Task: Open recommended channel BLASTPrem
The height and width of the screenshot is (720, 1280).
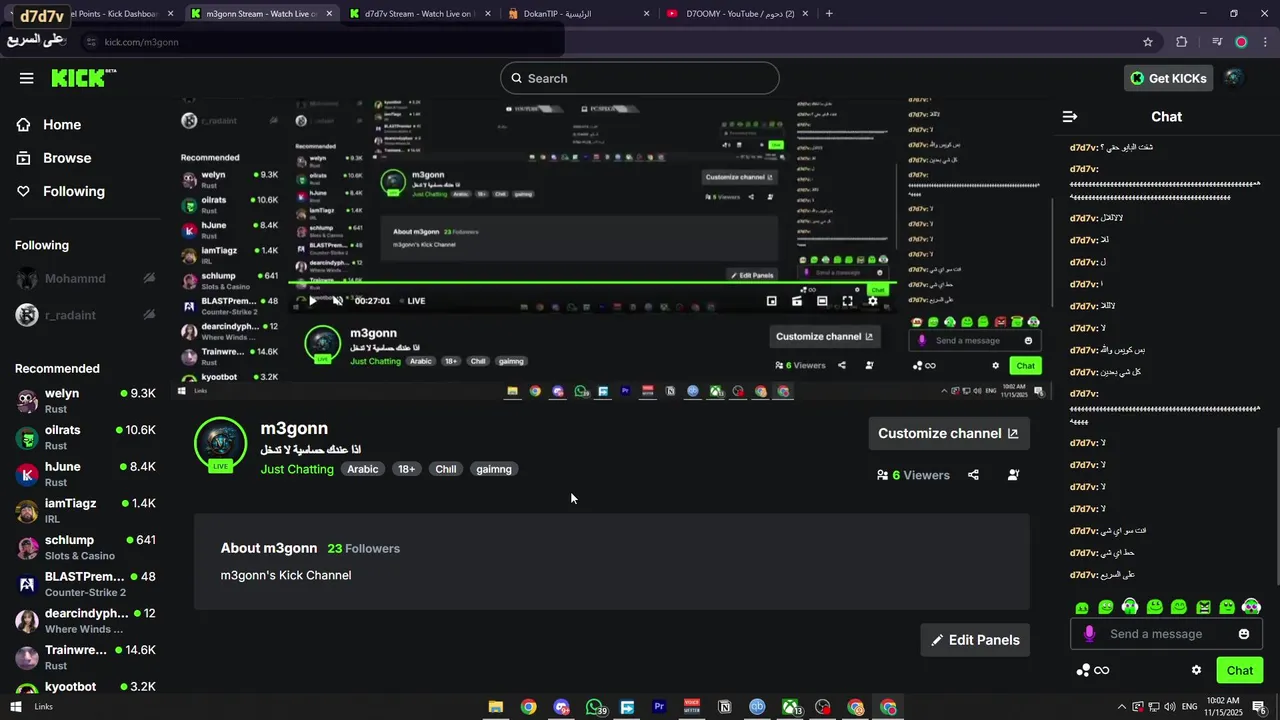Action: [x=85, y=584]
